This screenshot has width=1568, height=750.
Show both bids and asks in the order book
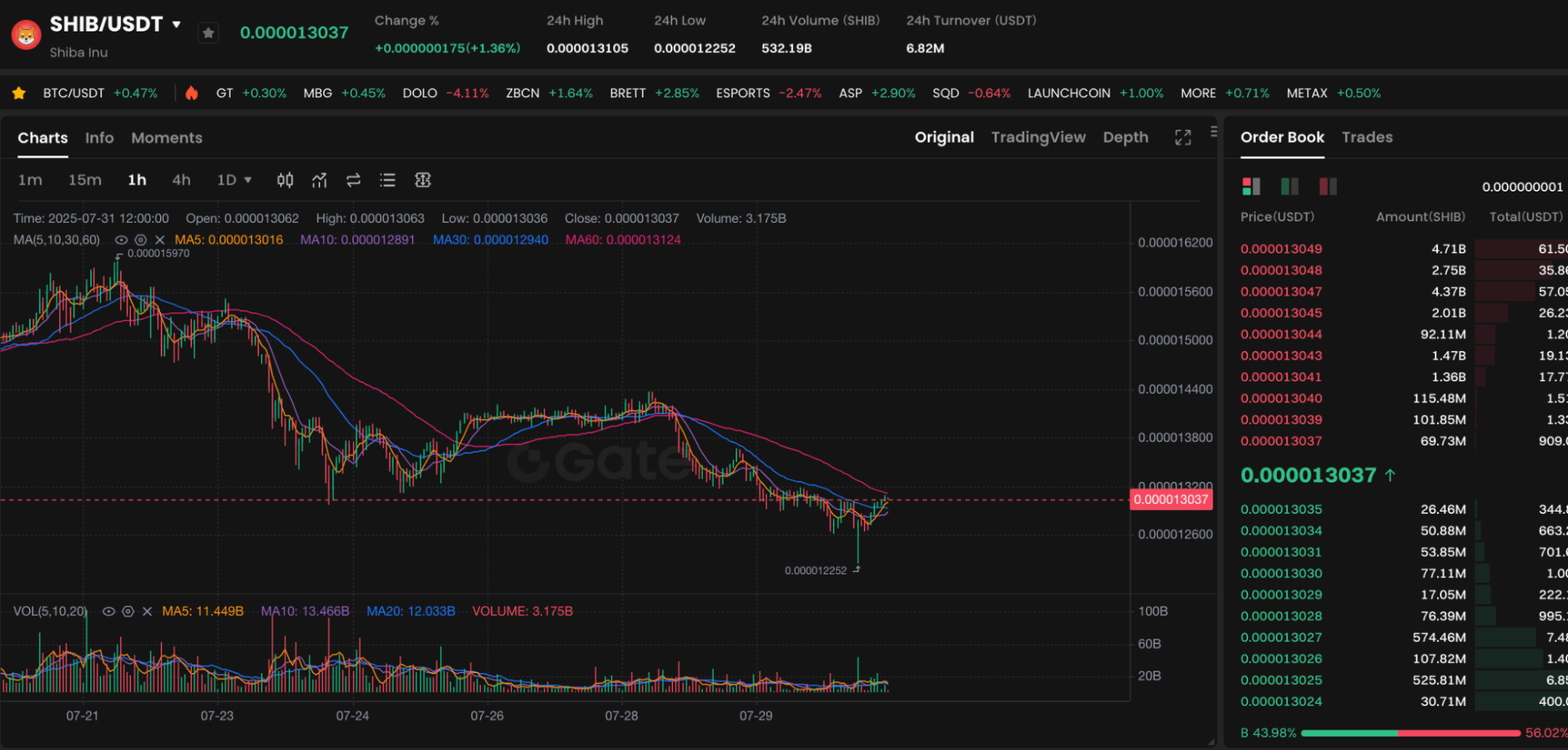click(1251, 186)
